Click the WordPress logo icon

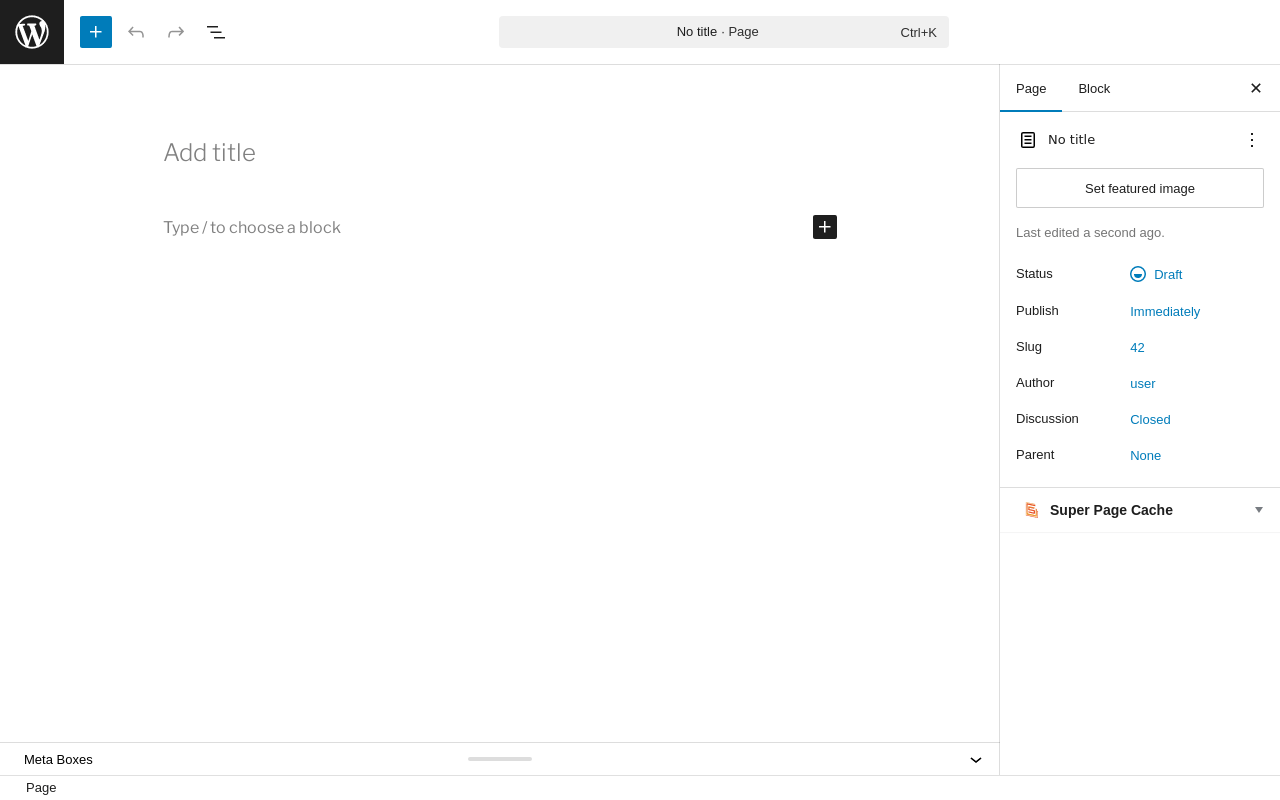point(32,32)
